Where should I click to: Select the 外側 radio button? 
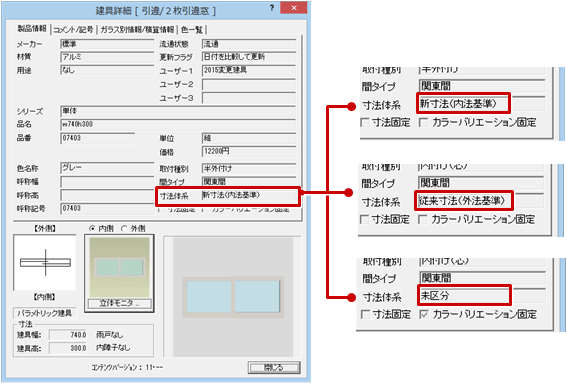124,228
